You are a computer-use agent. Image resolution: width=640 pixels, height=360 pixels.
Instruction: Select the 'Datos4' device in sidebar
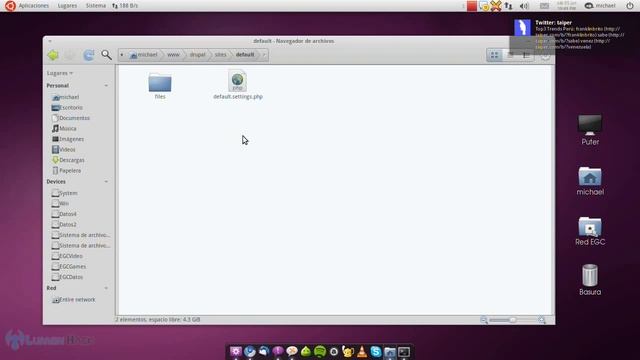click(x=64, y=214)
